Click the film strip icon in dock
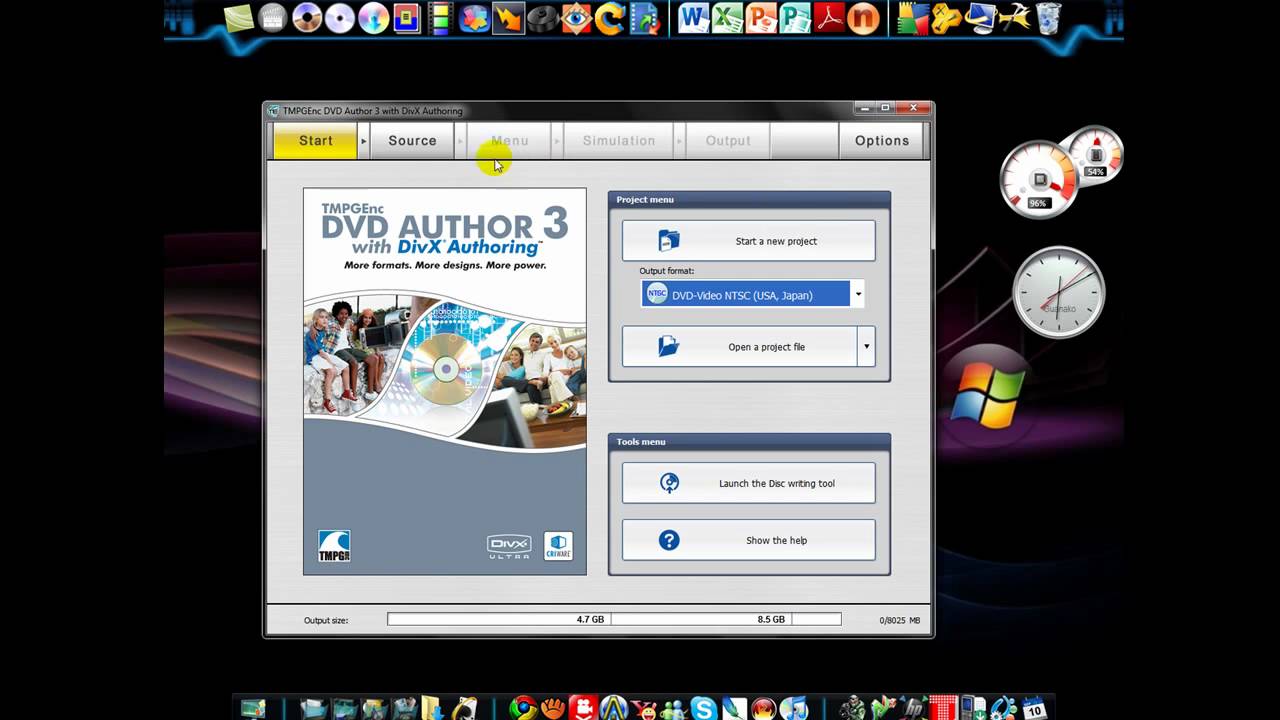 tap(440, 18)
